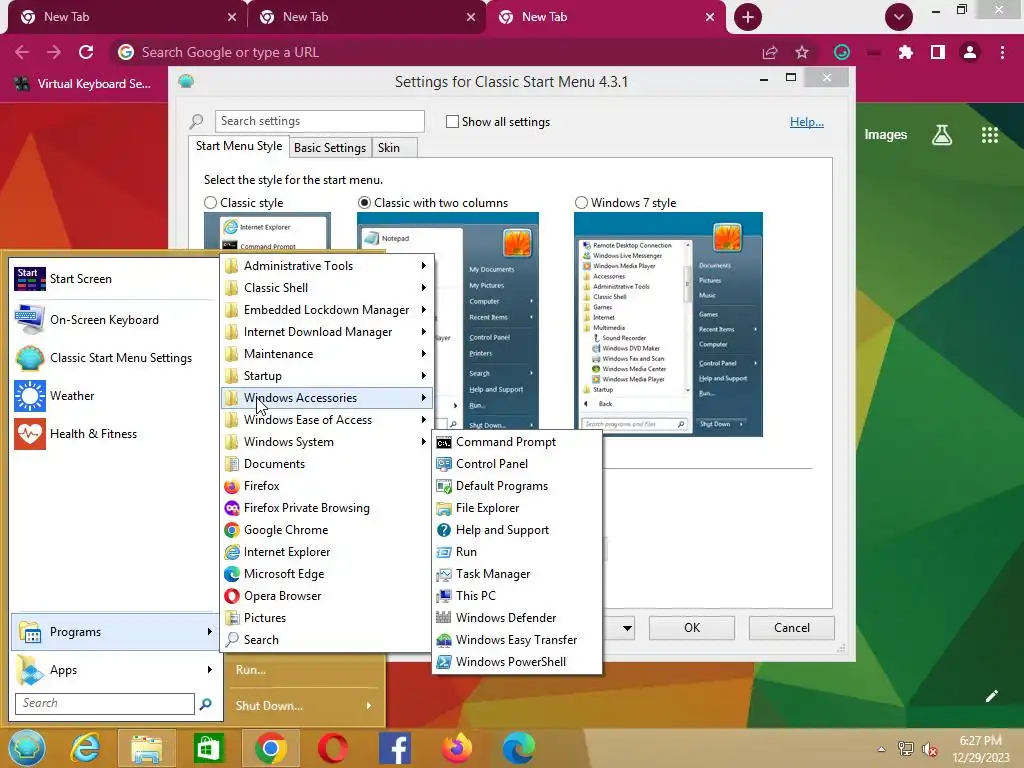Open the Start Menu Style tab
Image resolution: width=1024 pixels, height=768 pixels.
[239, 146]
